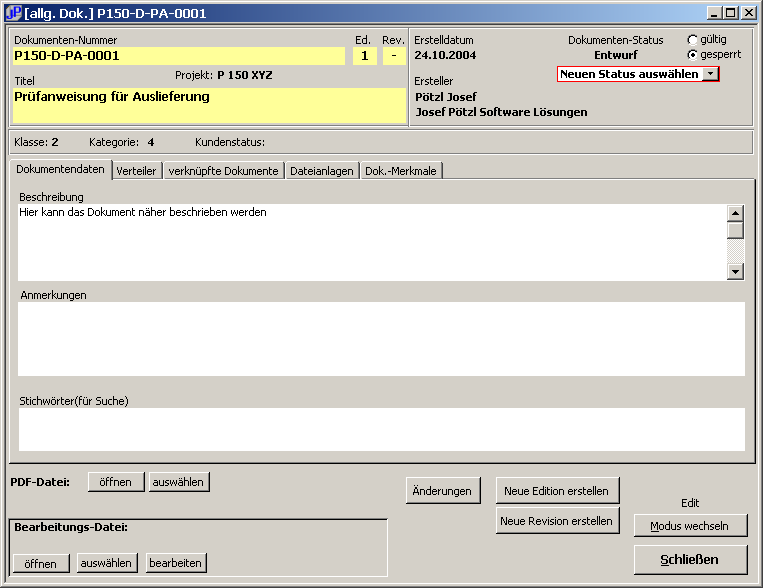Select the 'gültig' radio button

coord(692,40)
